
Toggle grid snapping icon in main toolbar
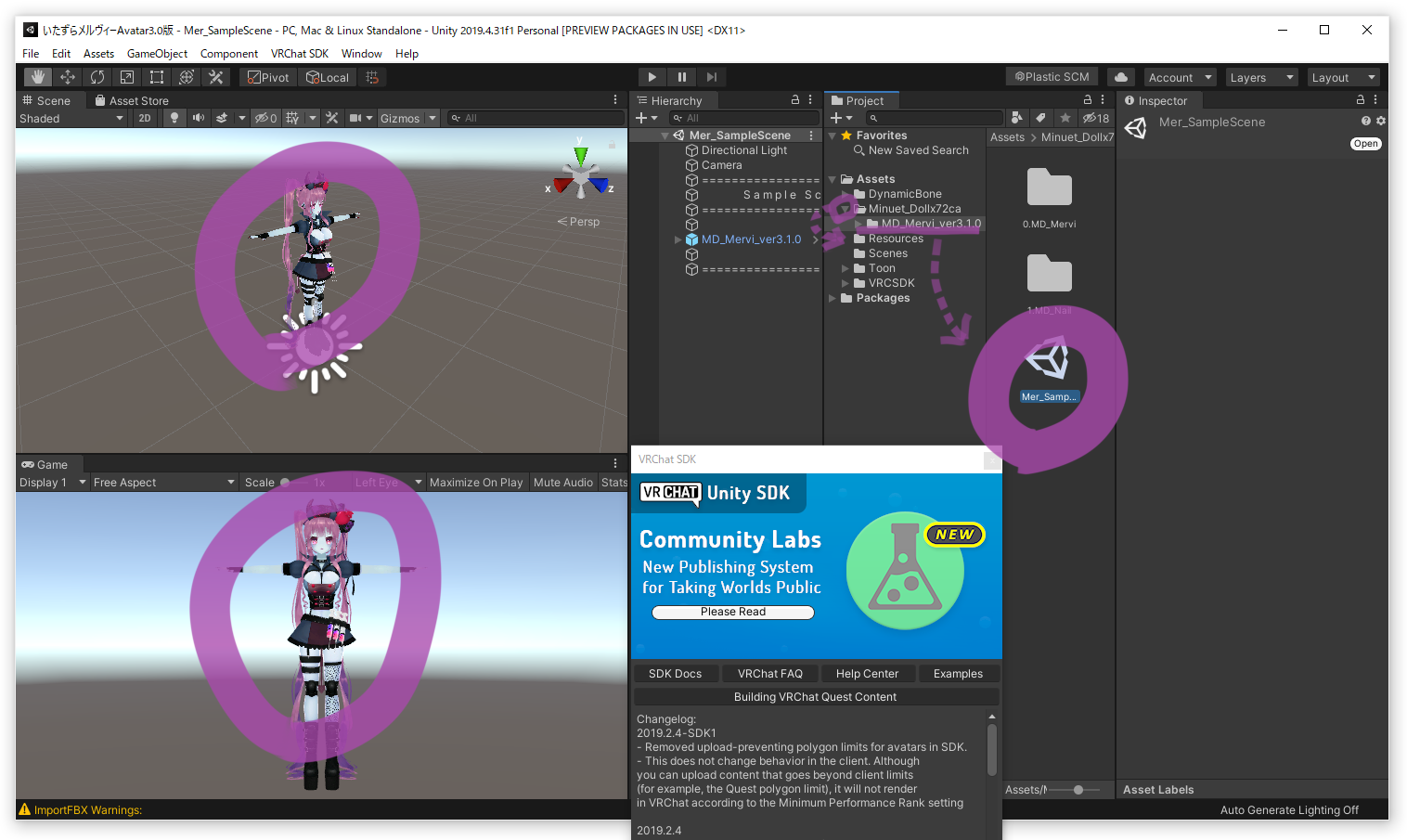click(372, 77)
